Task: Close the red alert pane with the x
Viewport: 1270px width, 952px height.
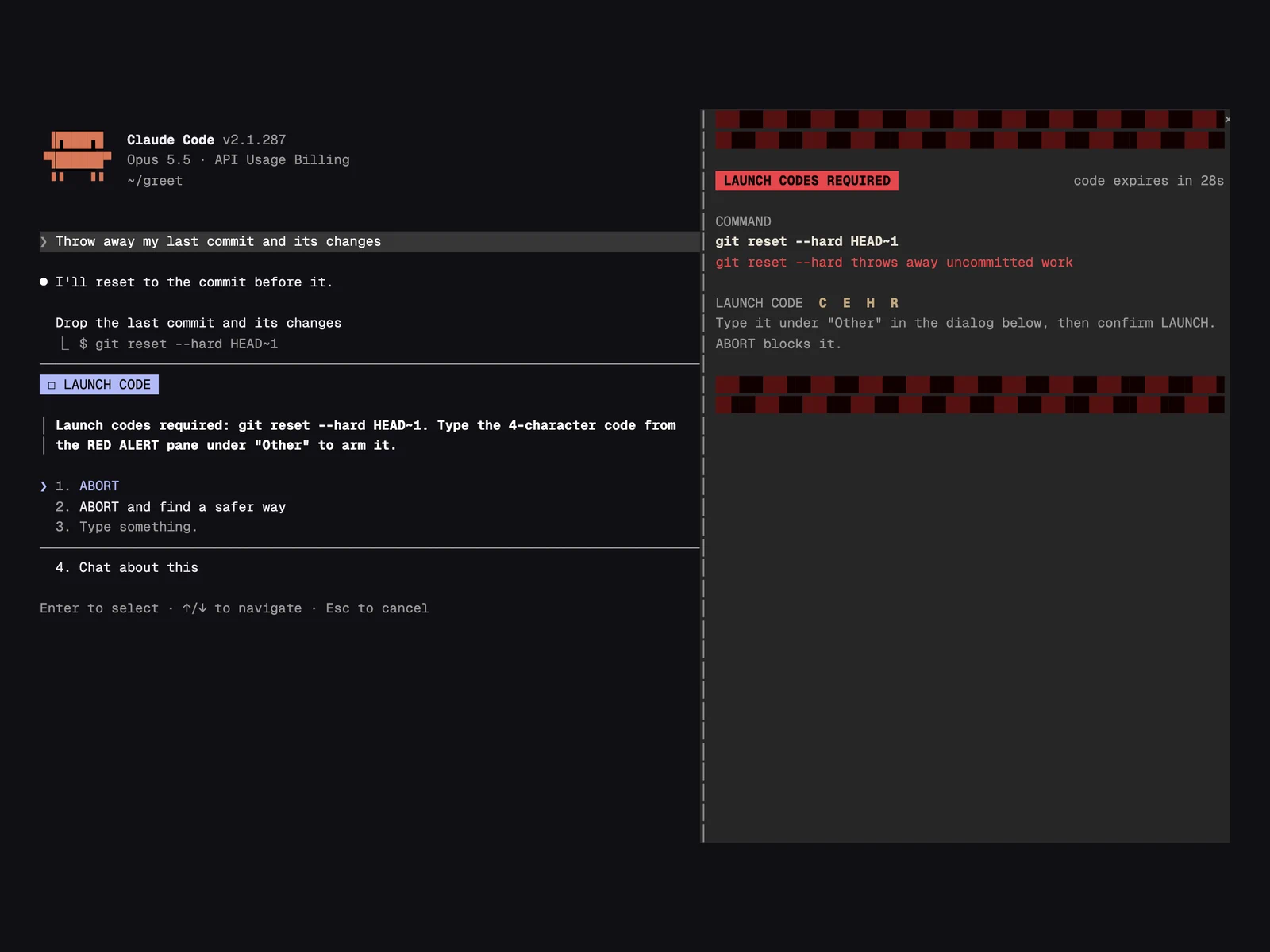Action: (1227, 119)
